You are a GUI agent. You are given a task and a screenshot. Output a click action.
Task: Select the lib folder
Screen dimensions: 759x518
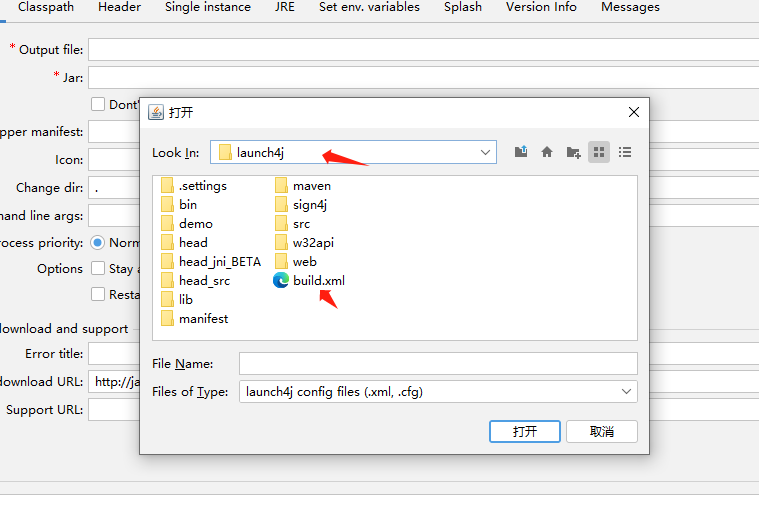(177, 300)
